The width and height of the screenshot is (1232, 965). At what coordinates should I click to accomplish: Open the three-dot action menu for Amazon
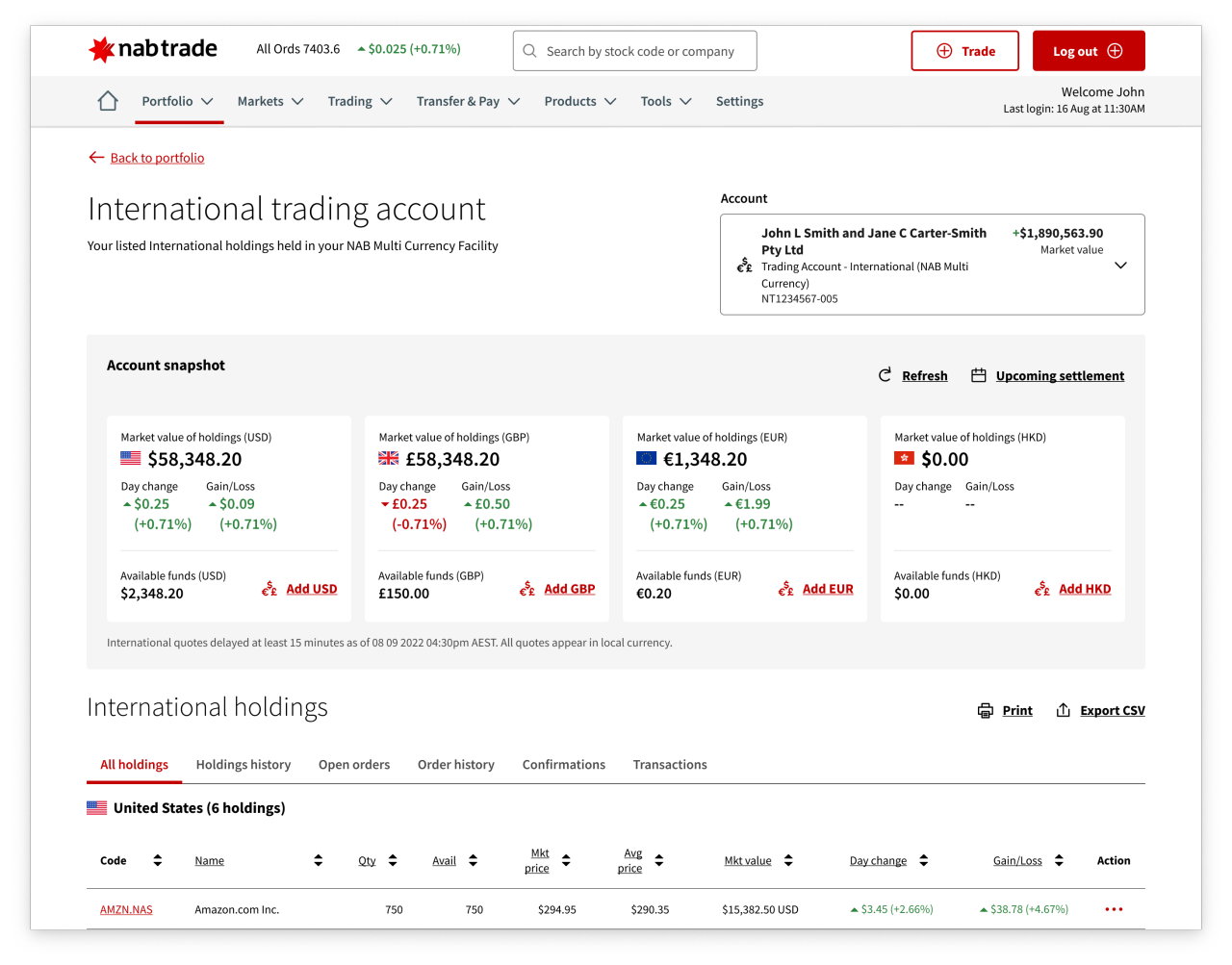click(1114, 909)
